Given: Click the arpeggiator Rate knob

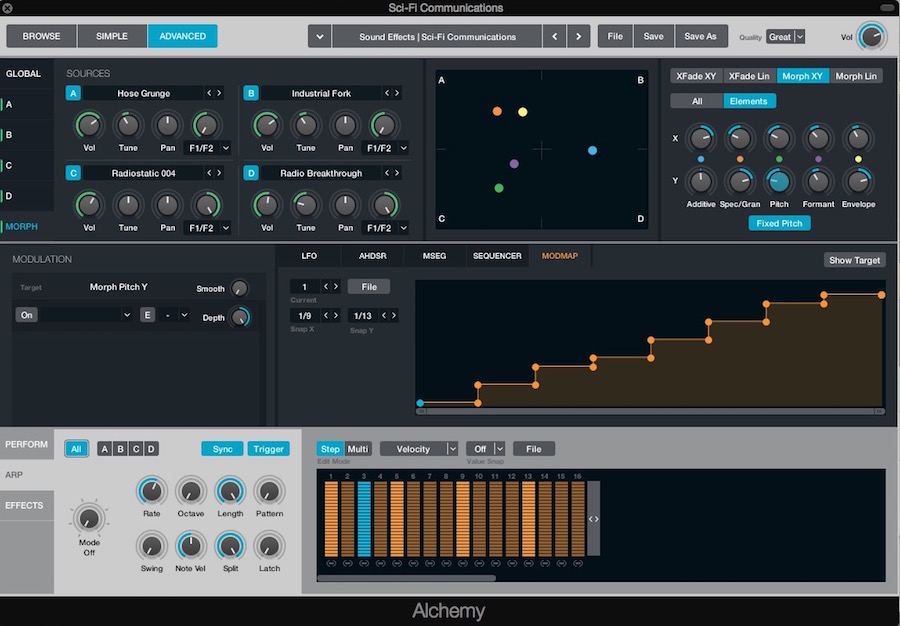Looking at the screenshot, I should coord(152,491).
